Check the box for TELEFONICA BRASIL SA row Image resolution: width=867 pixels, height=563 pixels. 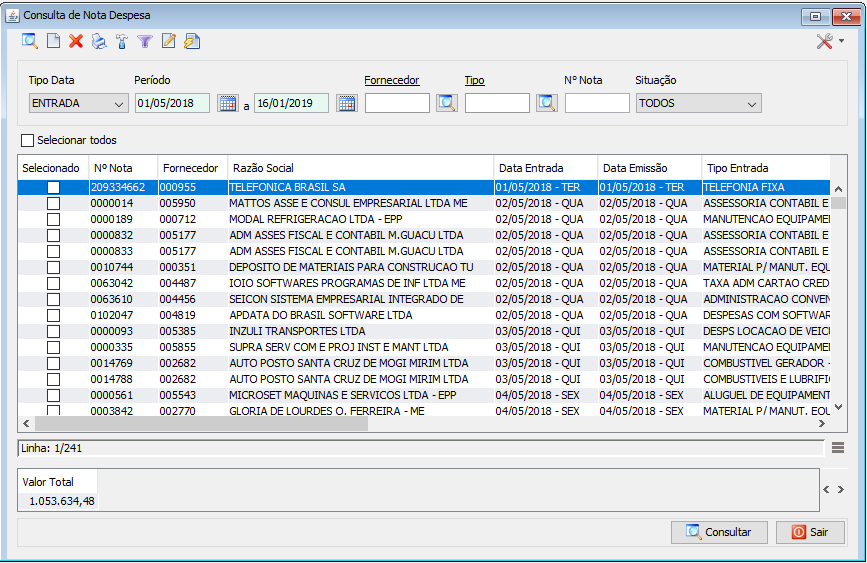click(x=53, y=187)
